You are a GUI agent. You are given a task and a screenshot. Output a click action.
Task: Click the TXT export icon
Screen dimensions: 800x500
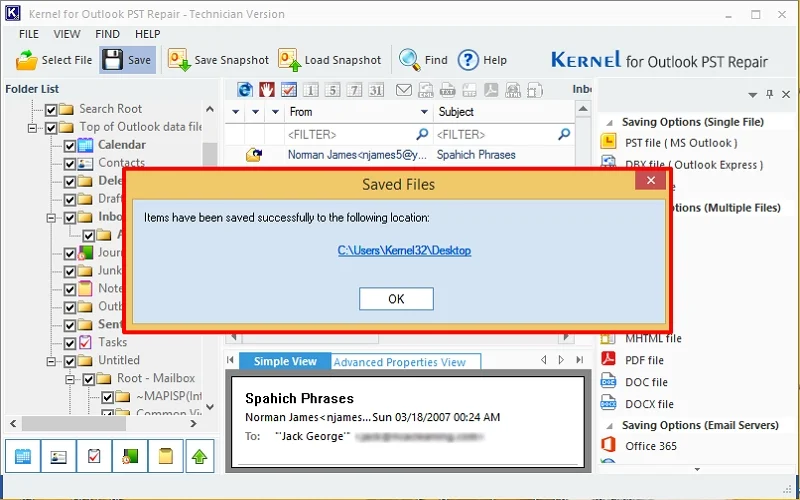[x=447, y=90]
